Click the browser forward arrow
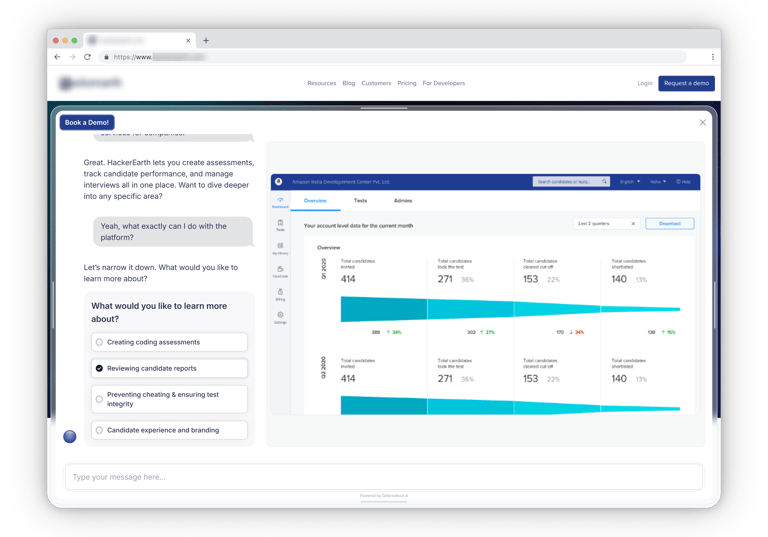The height and width of the screenshot is (537, 768). click(x=72, y=57)
